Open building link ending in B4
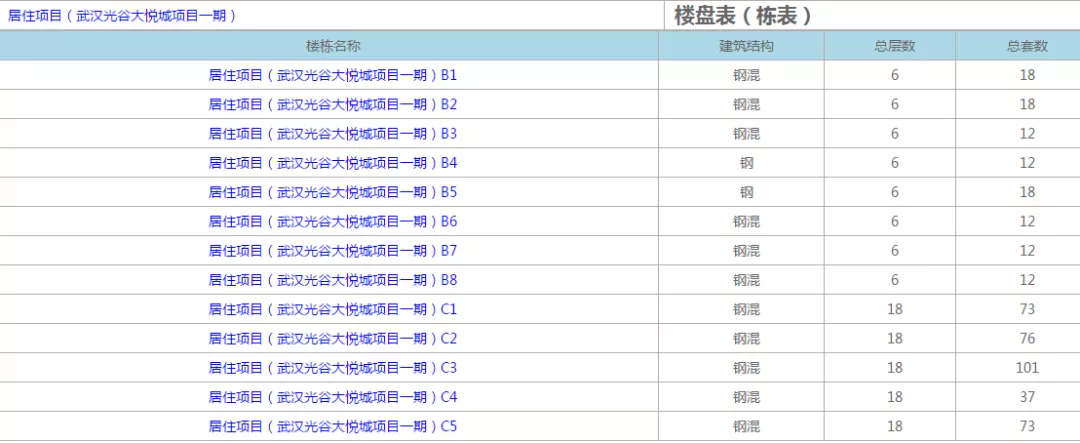 (333, 163)
